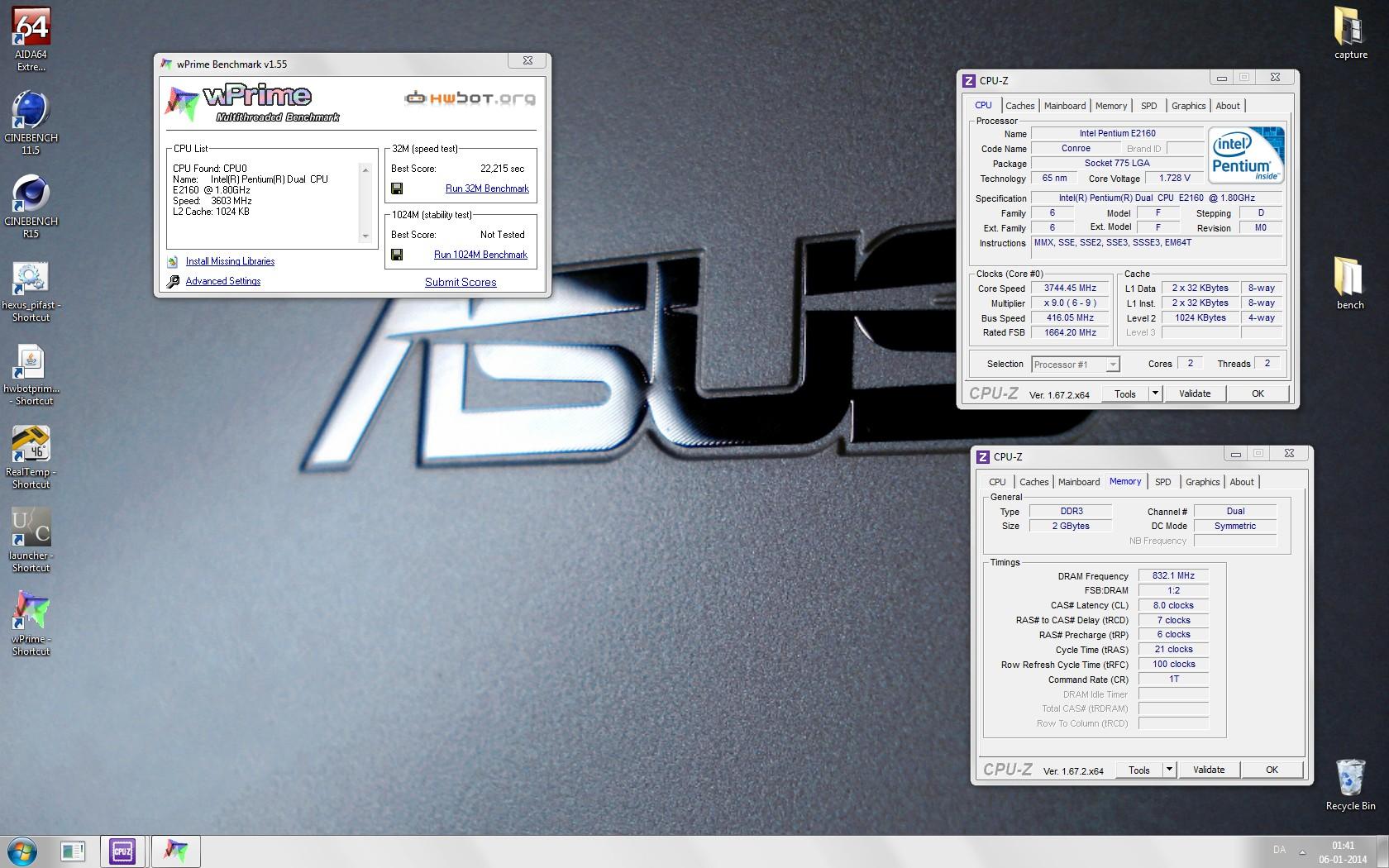Open the hexus_pifast shortcut icon
Viewport: 1389px width, 868px height.
[31, 291]
